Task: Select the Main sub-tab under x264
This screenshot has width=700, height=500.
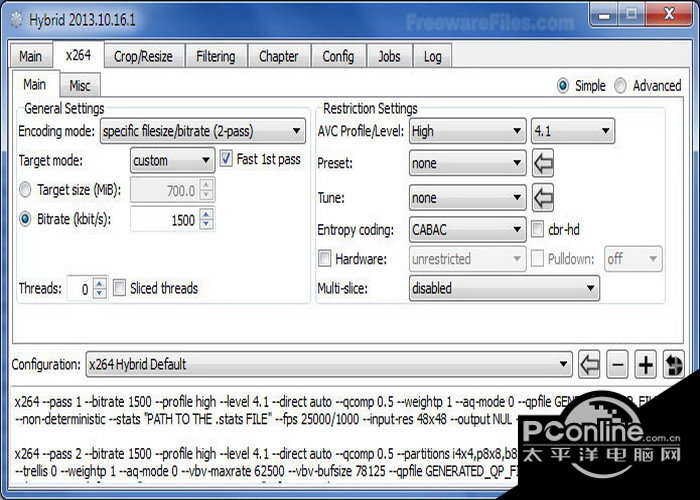Action: tap(35, 84)
